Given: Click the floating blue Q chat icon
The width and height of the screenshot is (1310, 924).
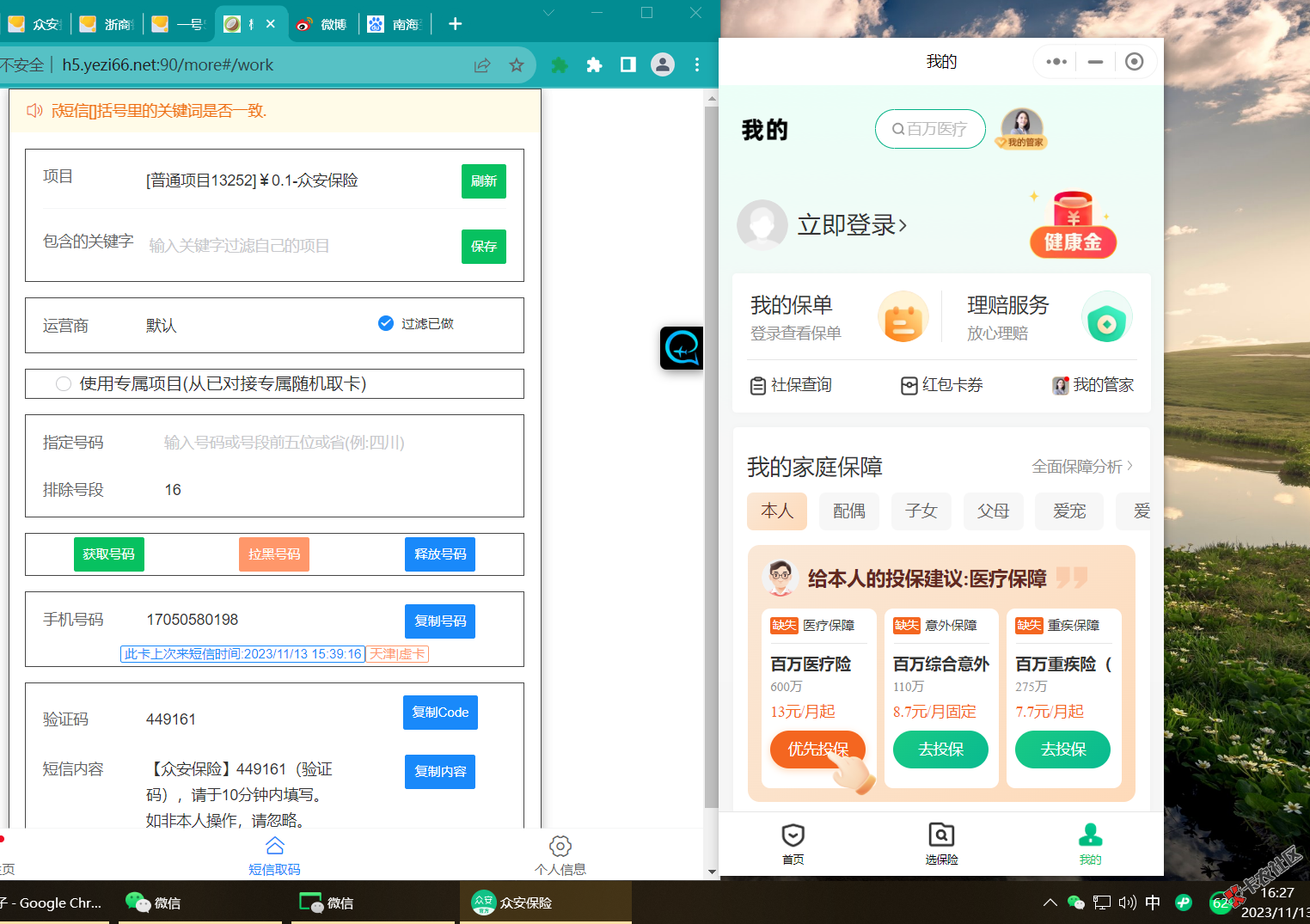Looking at the screenshot, I should (682, 348).
